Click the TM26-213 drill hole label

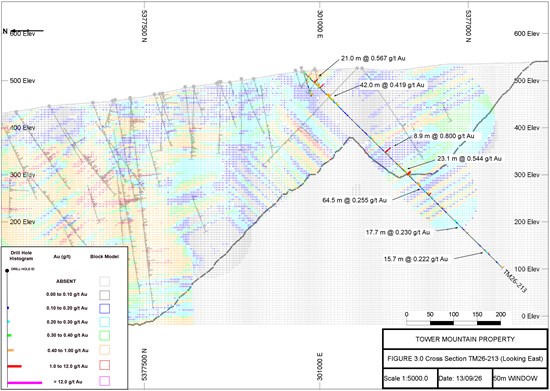coord(515,280)
